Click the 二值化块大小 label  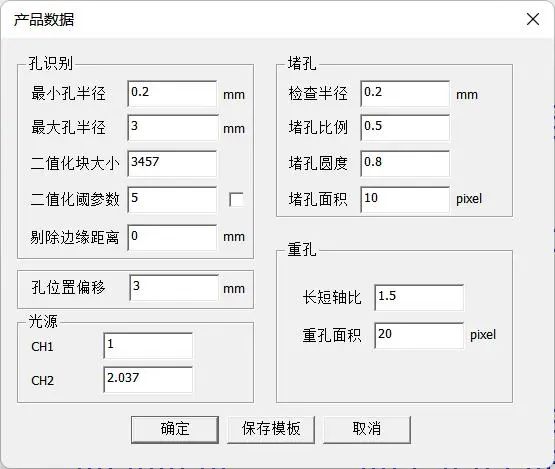point(75,164)
